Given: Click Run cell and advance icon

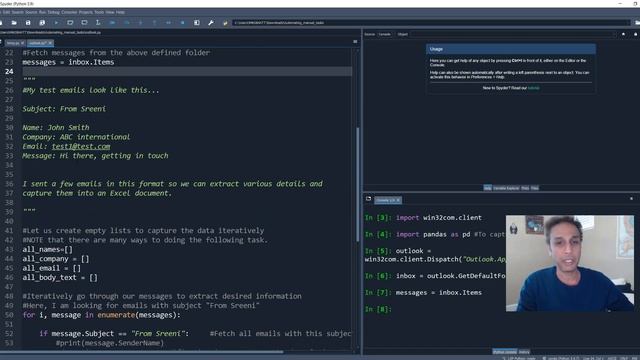Looking at the screenshot, I should click(84, 23).
